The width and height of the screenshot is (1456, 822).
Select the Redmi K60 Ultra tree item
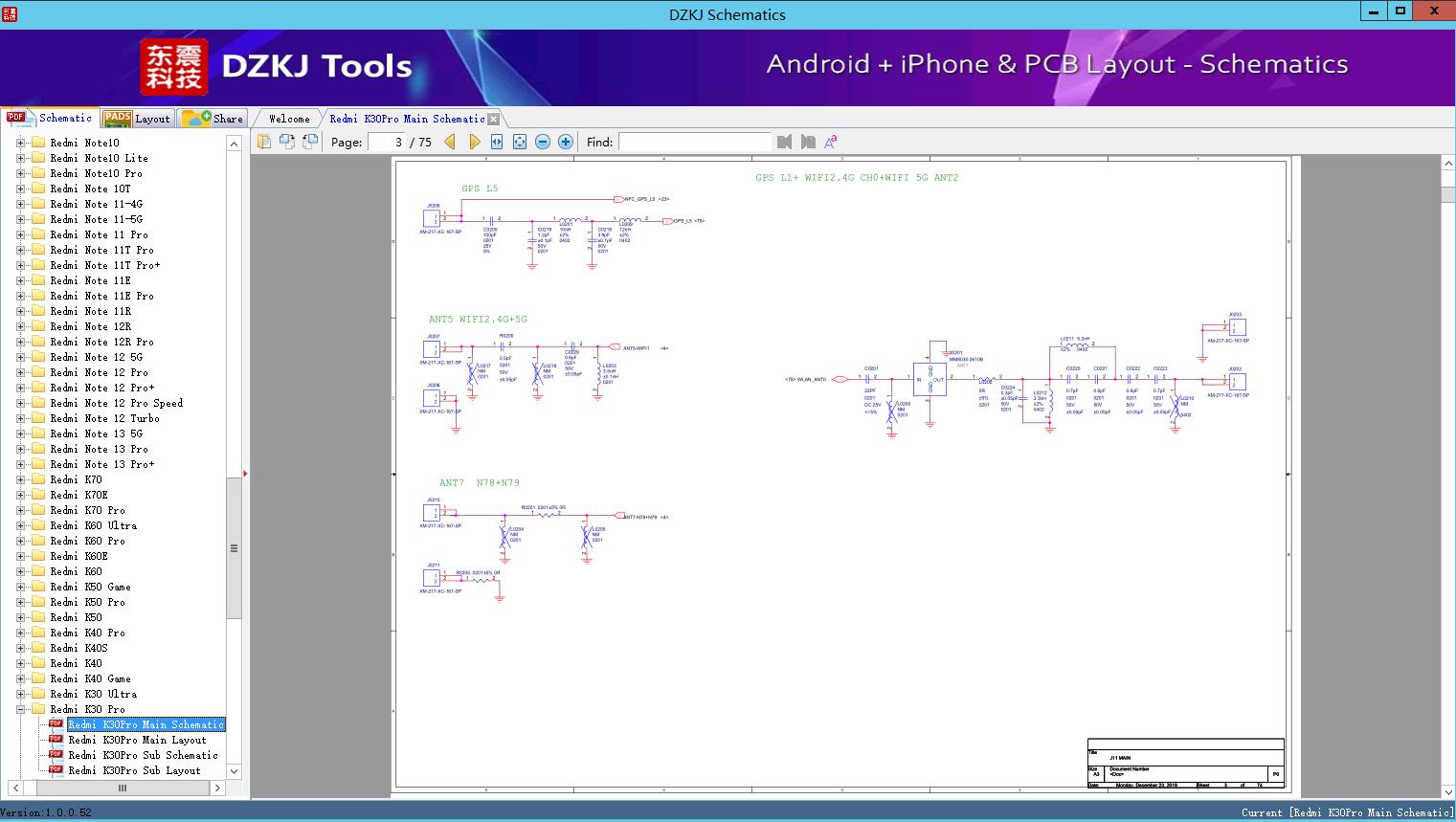[x=93, y=525]
